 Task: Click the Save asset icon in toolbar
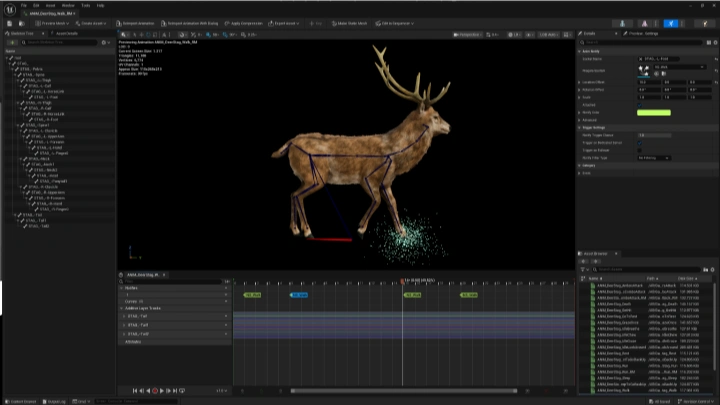tap(10, 23)
